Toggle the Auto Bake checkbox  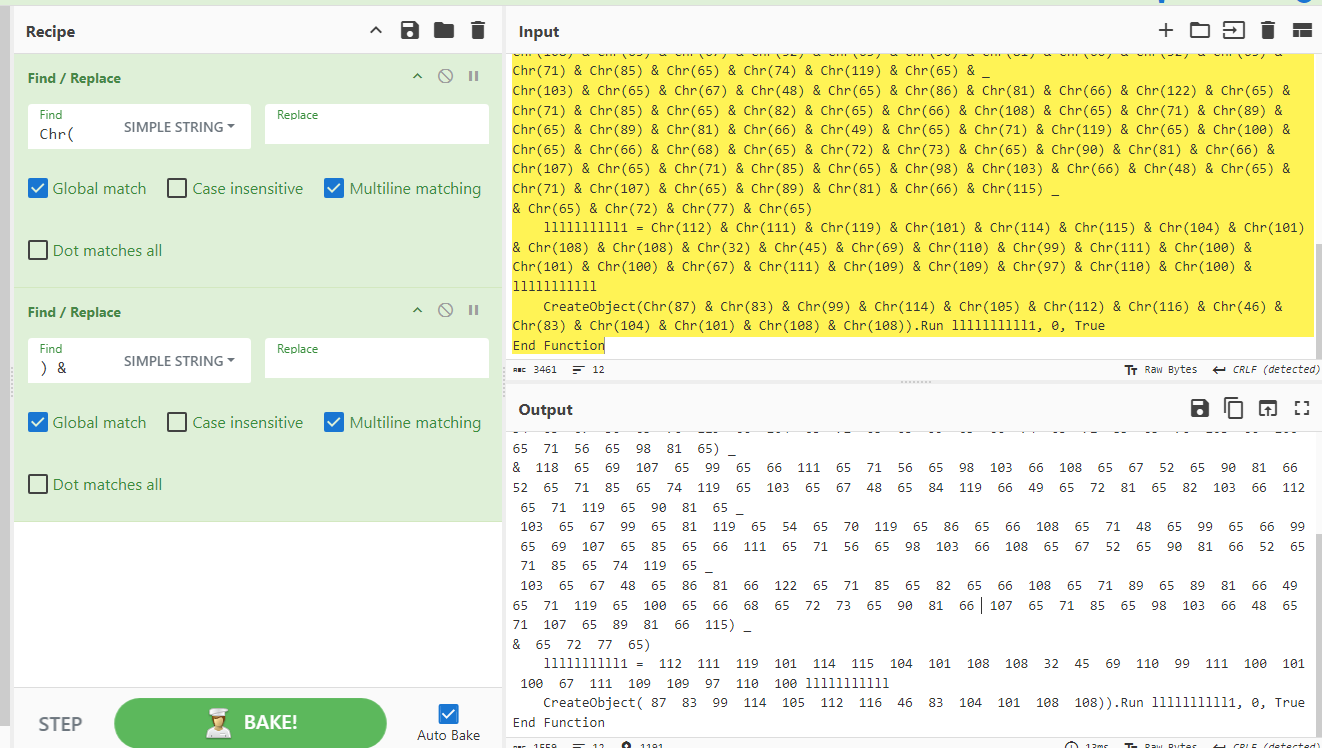(x=449, y=714)
